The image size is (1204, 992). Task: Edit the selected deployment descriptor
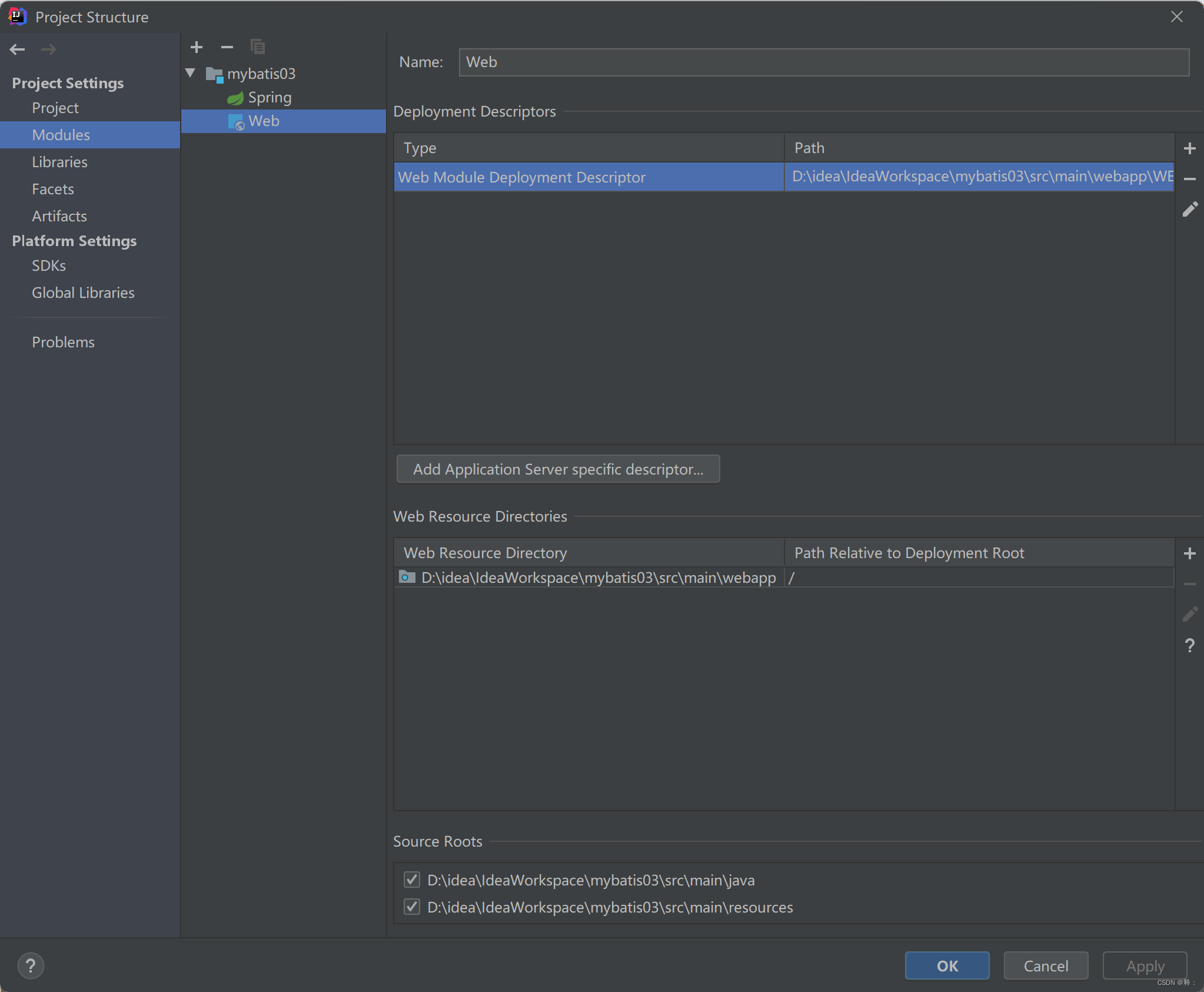point(1189,210)
